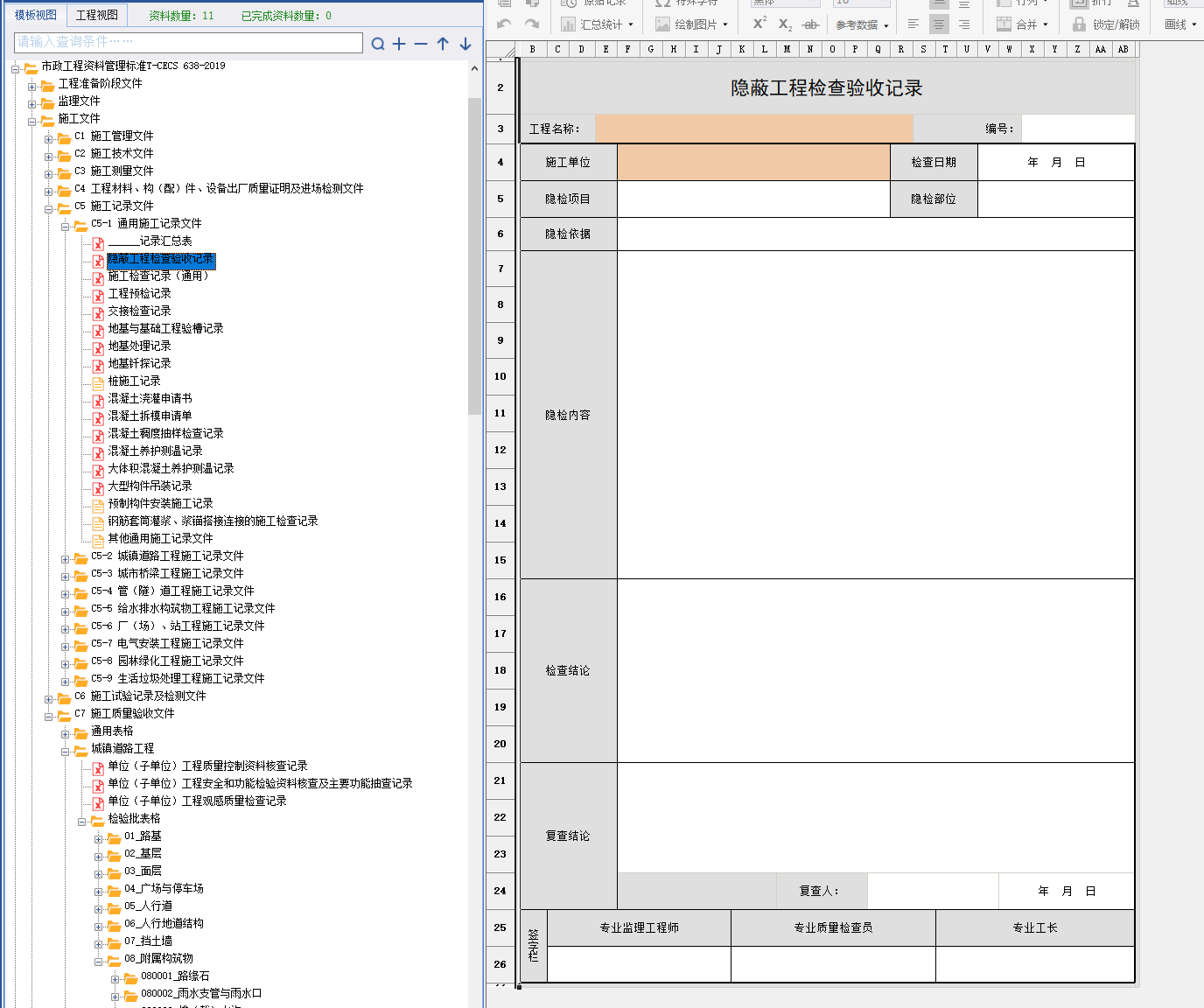This screenshot has height=1008, width=1204.
Task: Select 隐蔽工程检查验收记录 tree item
Action: tap(160, 260)
